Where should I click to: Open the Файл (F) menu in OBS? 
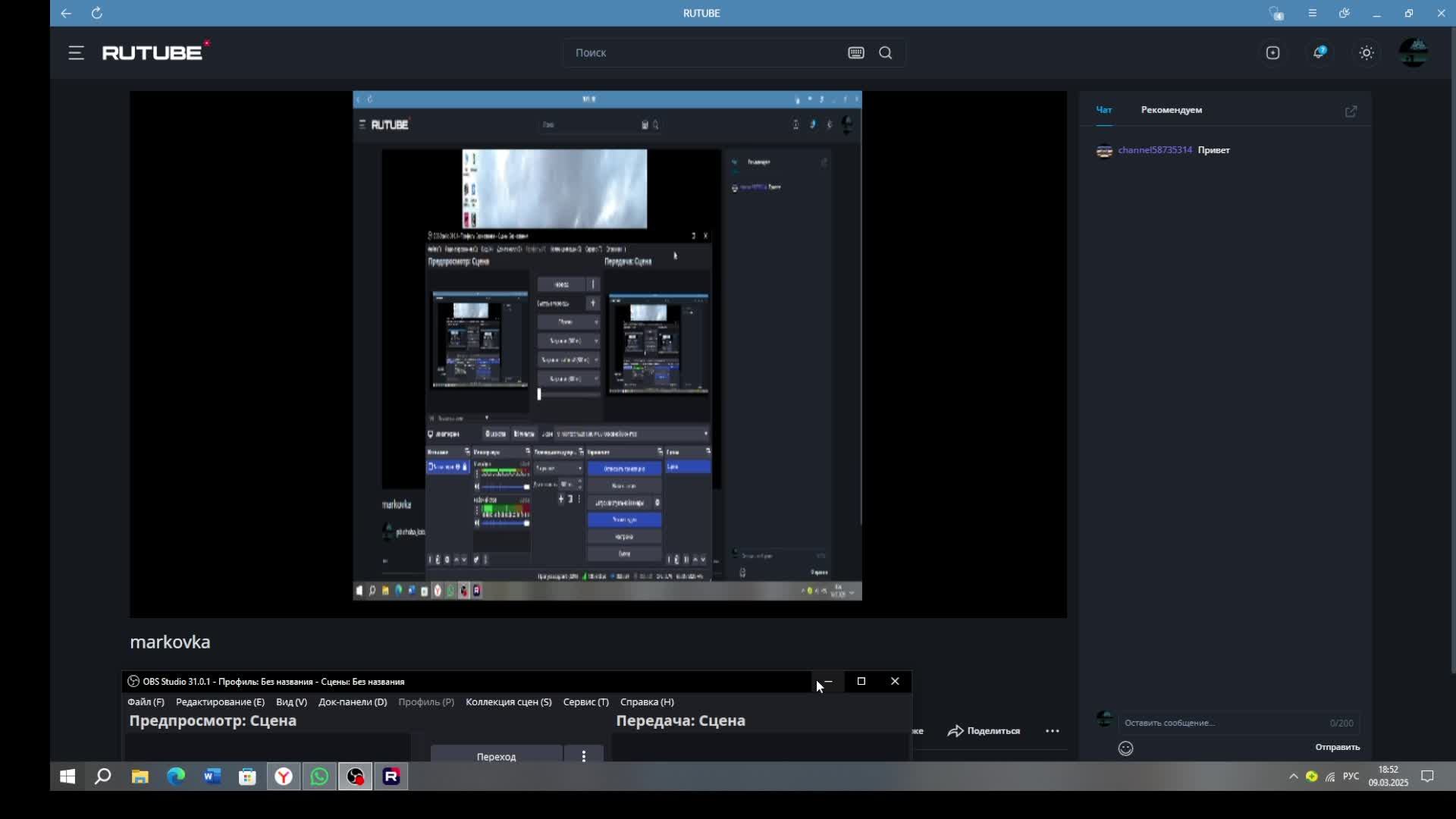point(146,702)
